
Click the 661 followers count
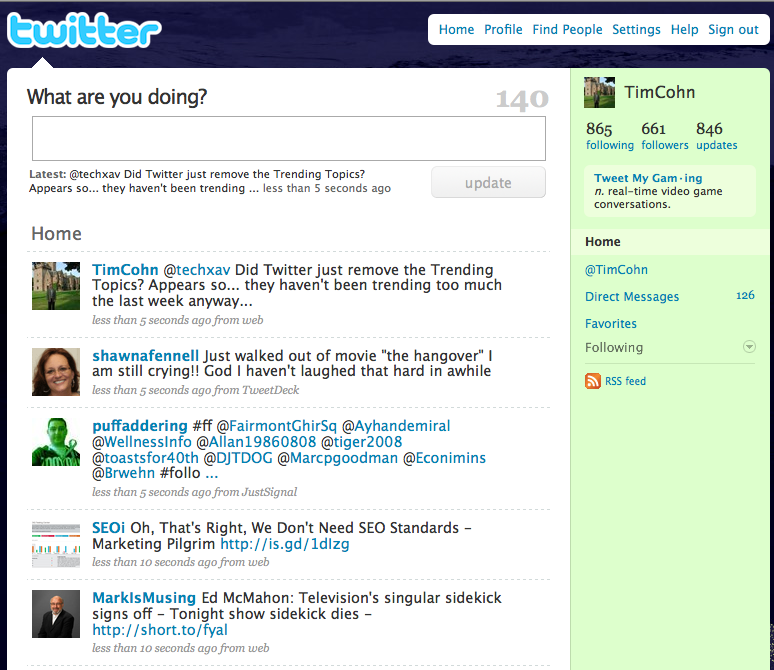pos(664,136)
